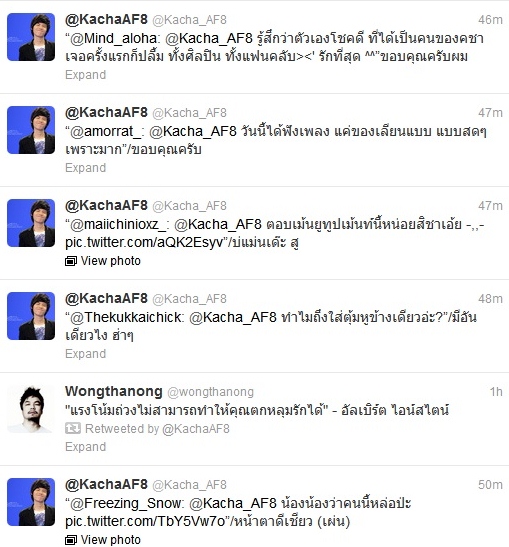509x547 pixels.
Task: Expand the amorrat_ reply tweet
Action: click(x=85, y=168)
